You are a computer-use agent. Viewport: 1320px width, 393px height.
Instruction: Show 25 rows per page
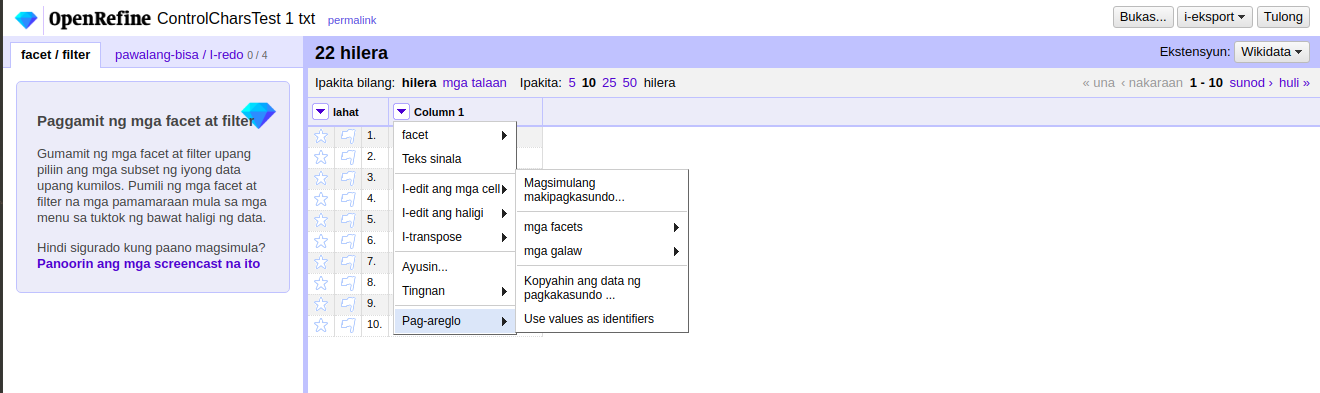(x=609, y=83)
